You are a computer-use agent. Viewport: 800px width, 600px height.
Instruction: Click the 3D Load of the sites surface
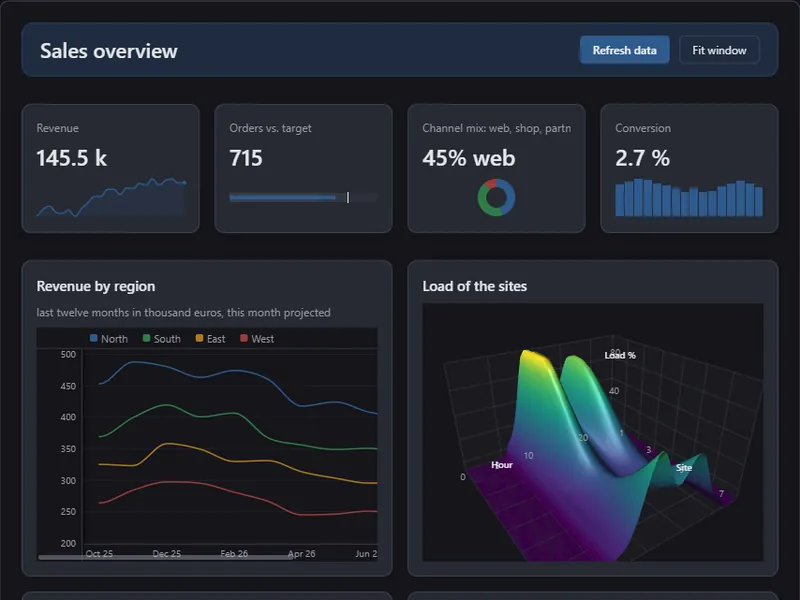593,432
